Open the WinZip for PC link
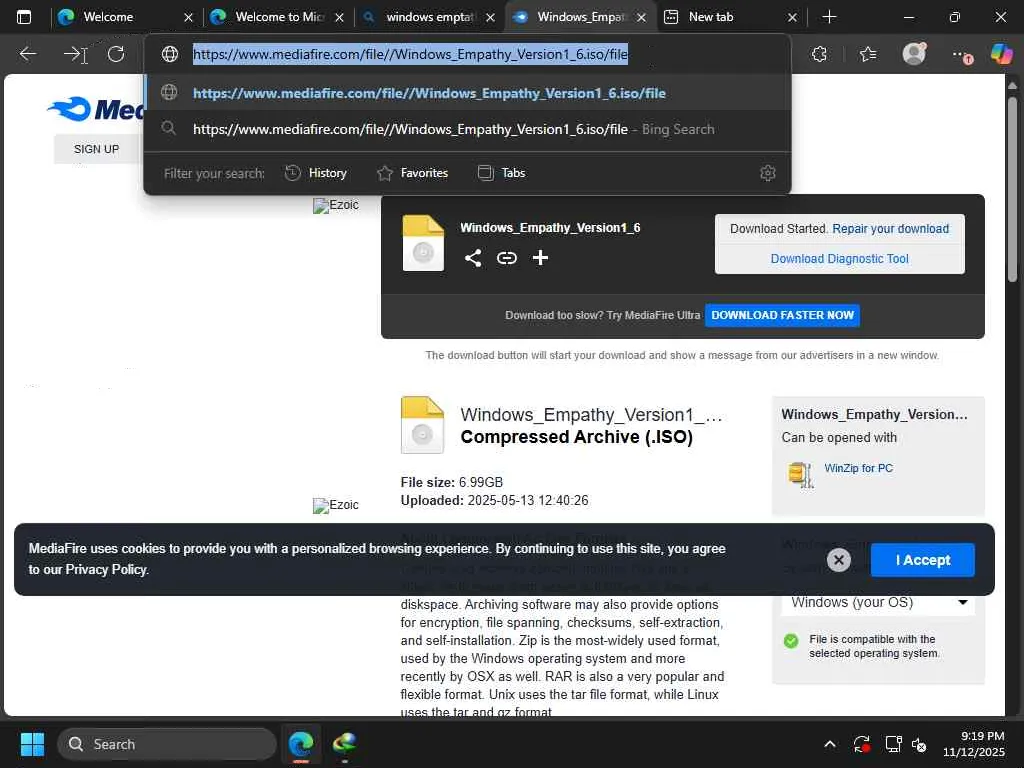 [x=858, y=468]
